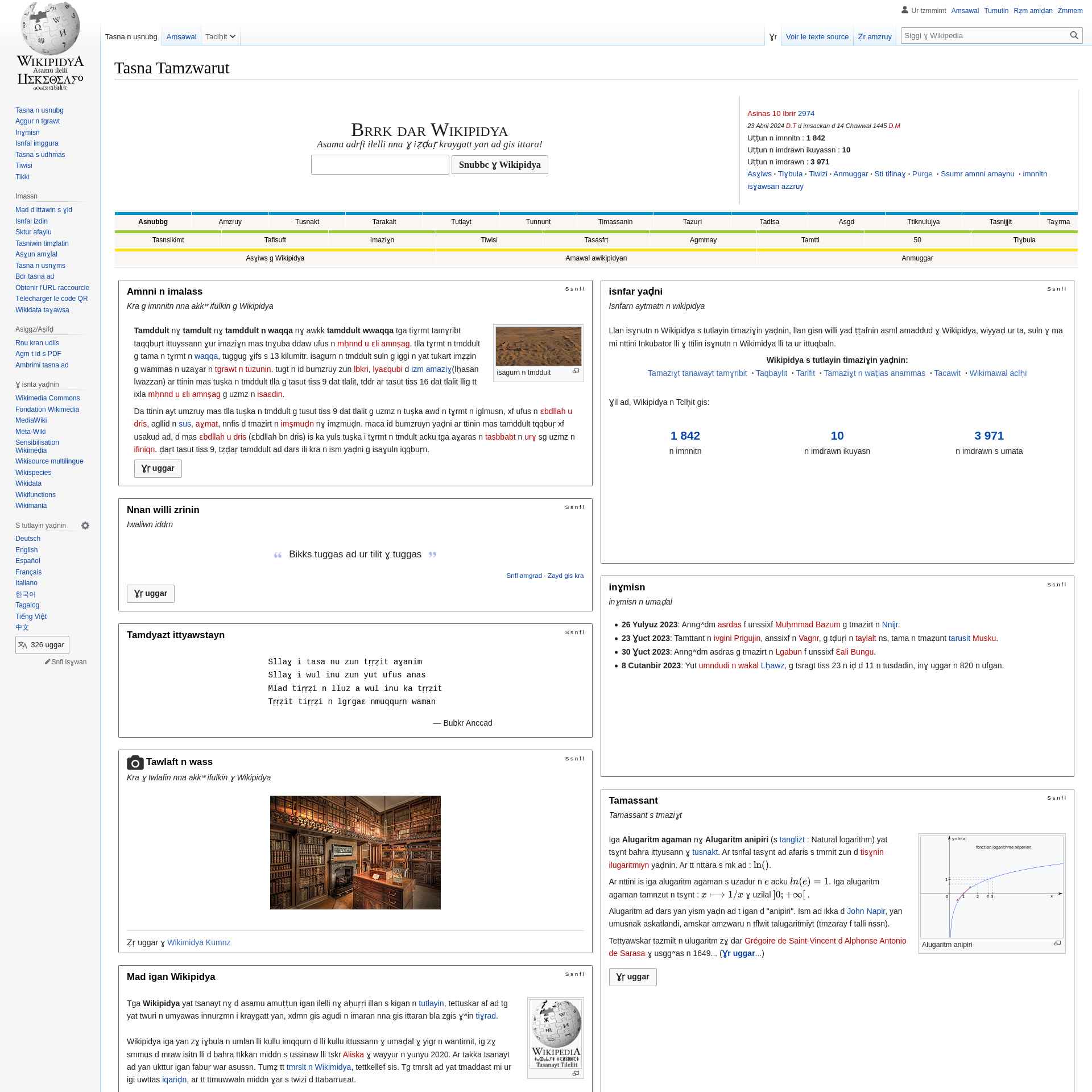
Task: Click the 326 uggar languages button
Action: point(42,645)
